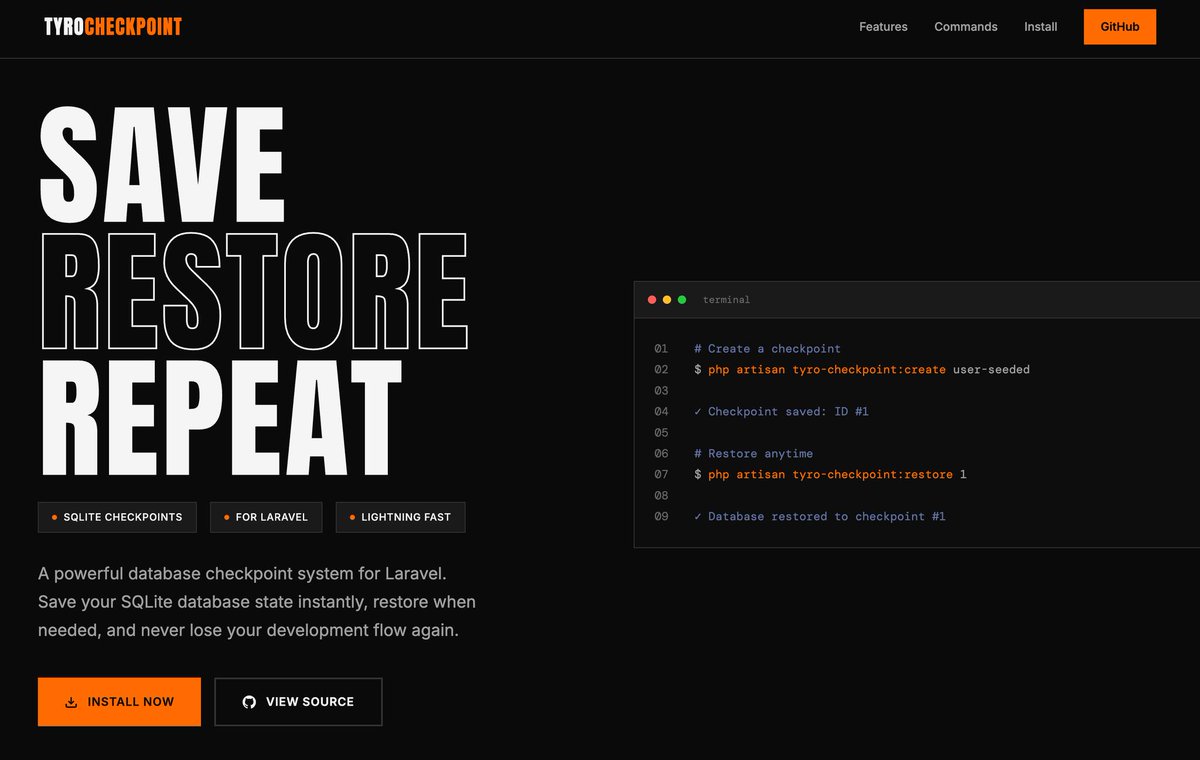Click the outlined RESTORE headline word
1200x760 pixels.
[254, 290]
